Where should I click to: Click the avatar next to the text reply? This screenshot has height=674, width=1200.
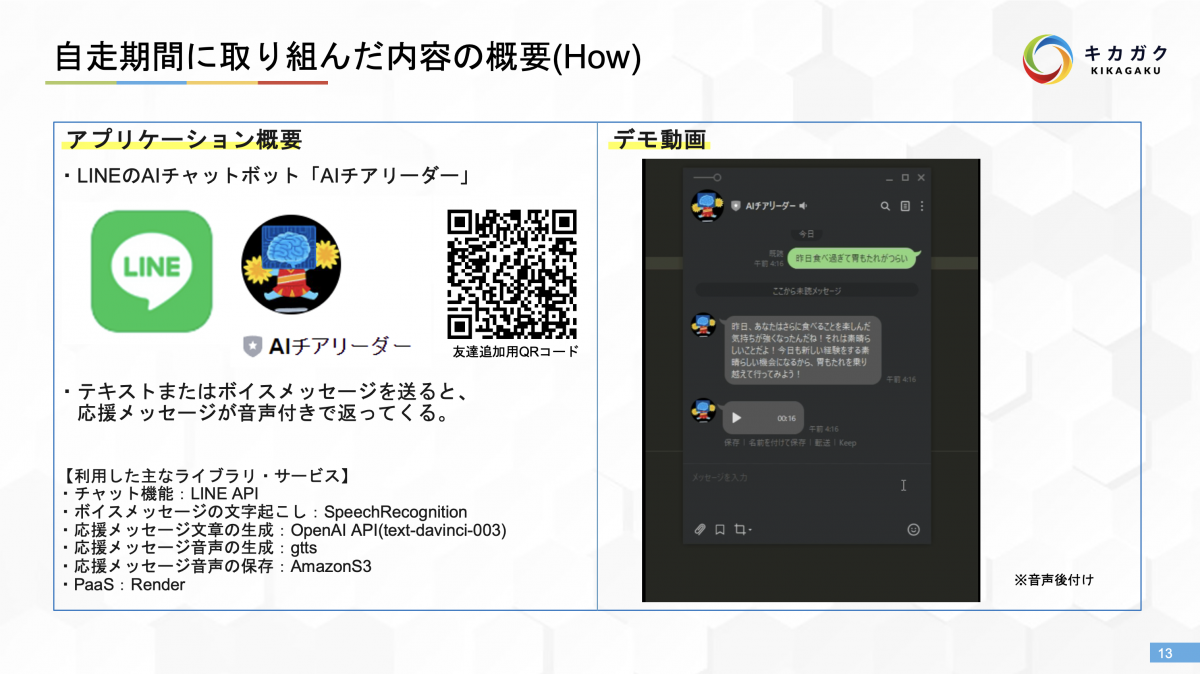pyautogui.click(x=704, y=326)
